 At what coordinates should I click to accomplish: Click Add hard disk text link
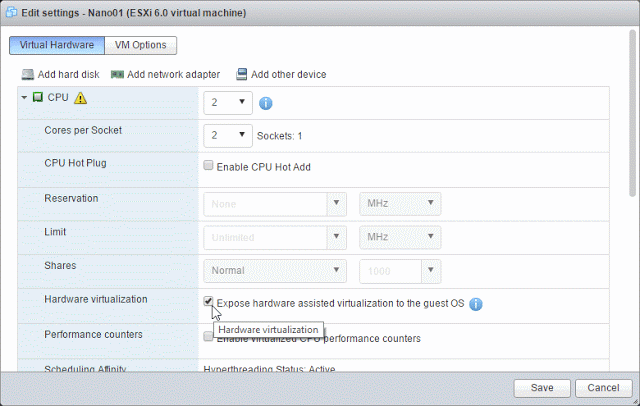point(69,75)
